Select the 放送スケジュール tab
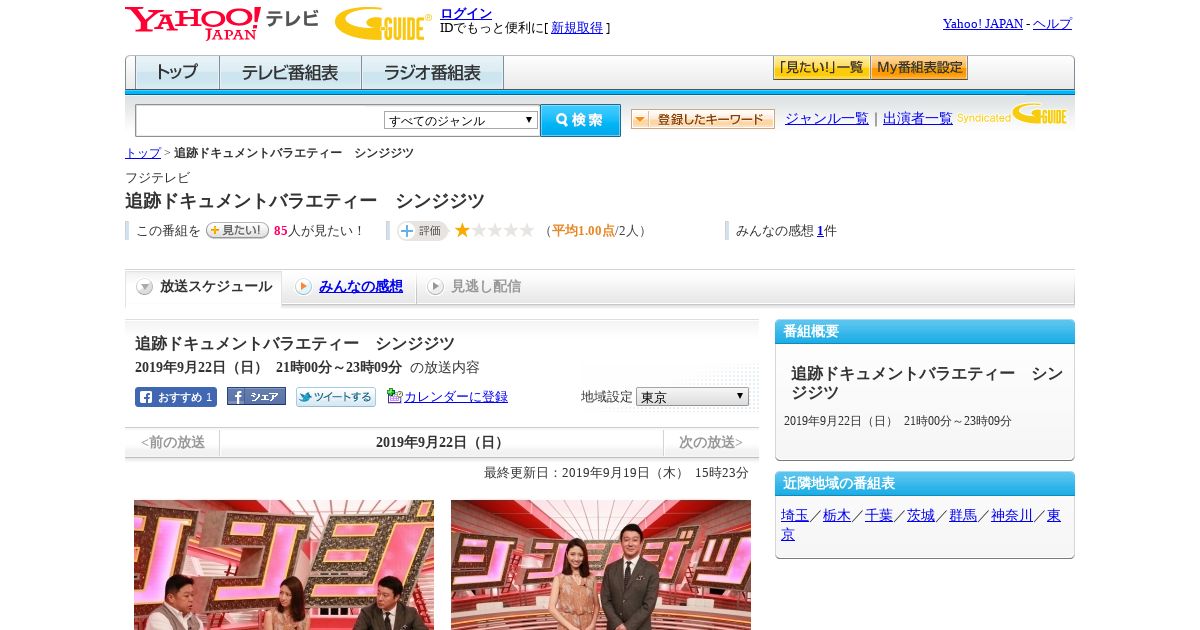Viewport: 1200px width, 630px height. [204, 287]
